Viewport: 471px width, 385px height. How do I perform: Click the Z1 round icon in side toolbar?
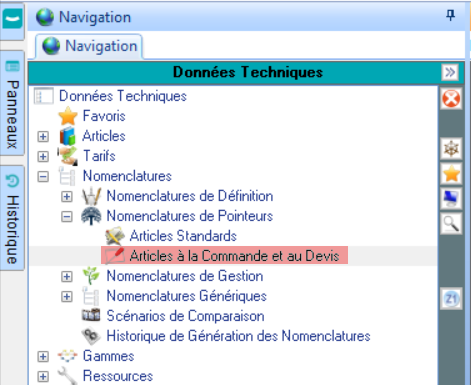[x=451, y=299]
